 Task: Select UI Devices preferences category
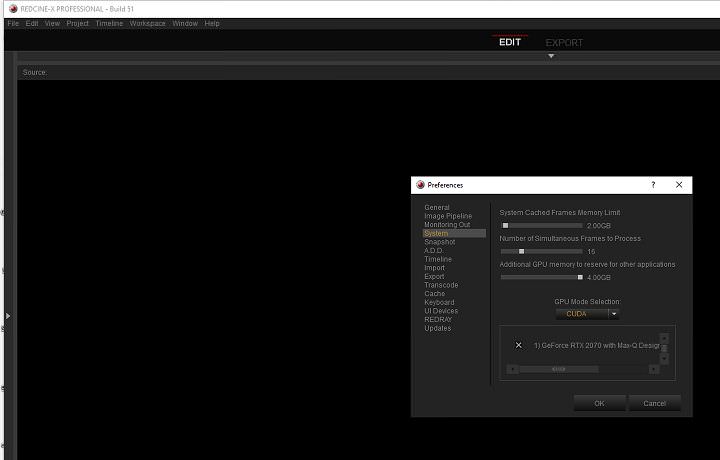click(x=441, y=311)
